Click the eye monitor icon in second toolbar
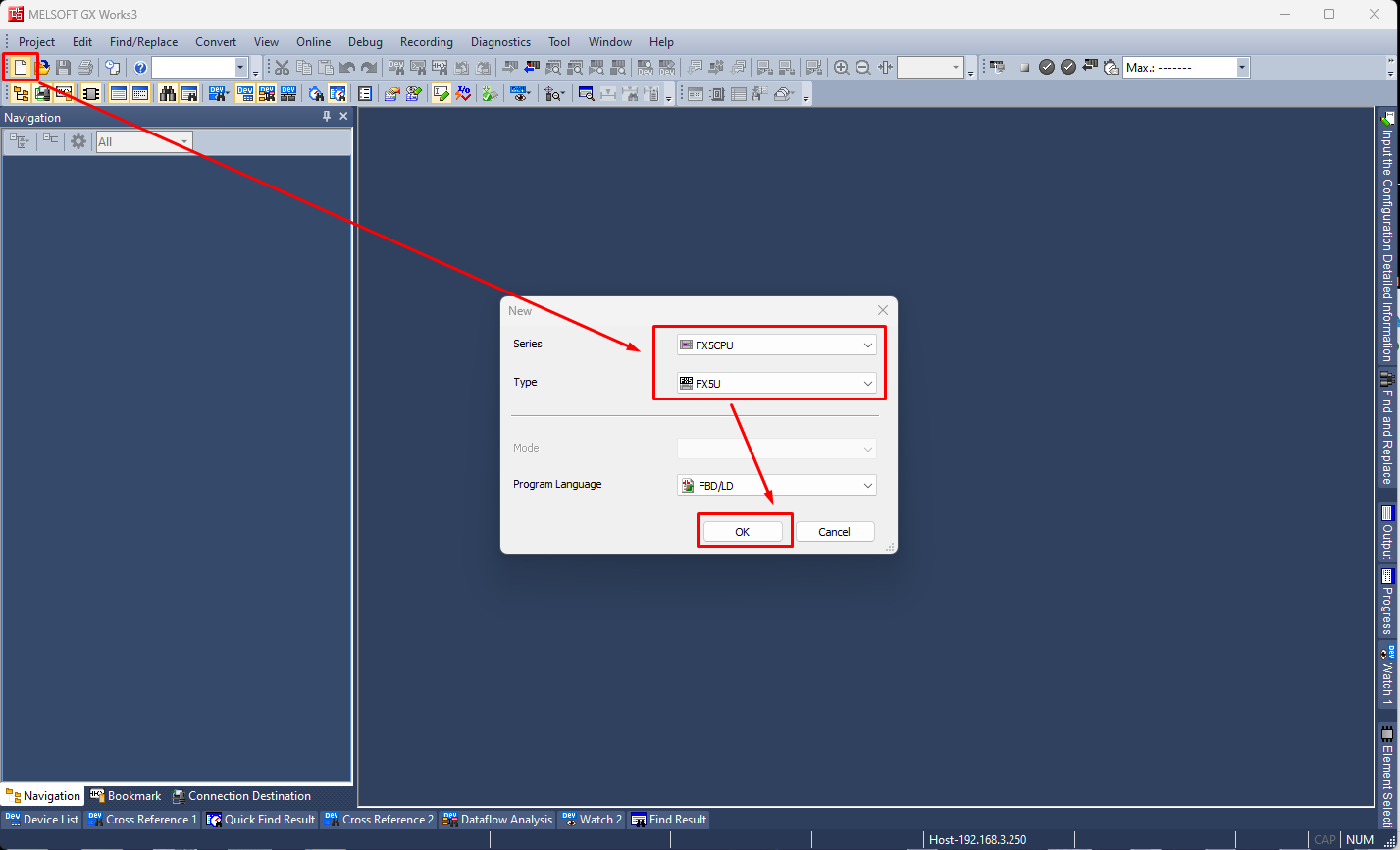Screen dimensions: 1400x850 (x=519, y=94)
